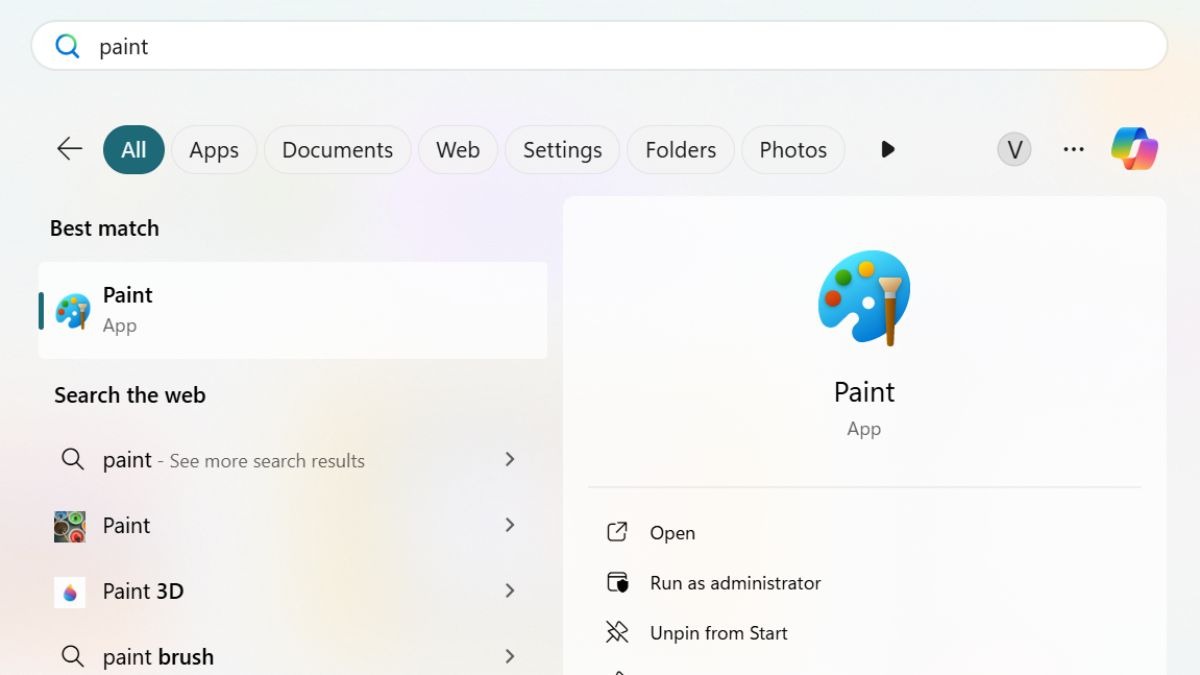
Task: Launch Copilot from the colorful icon
Action: coord(1135,149)
